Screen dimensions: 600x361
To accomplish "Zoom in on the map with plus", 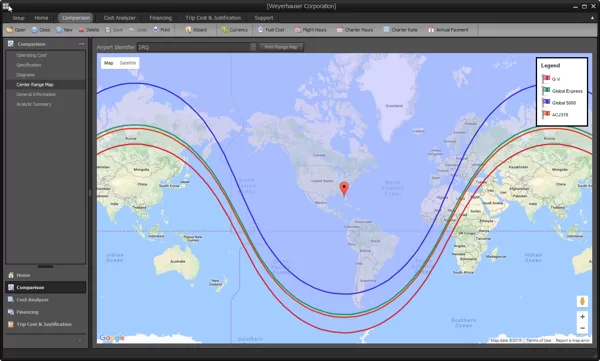I will [x=582, y=317].
